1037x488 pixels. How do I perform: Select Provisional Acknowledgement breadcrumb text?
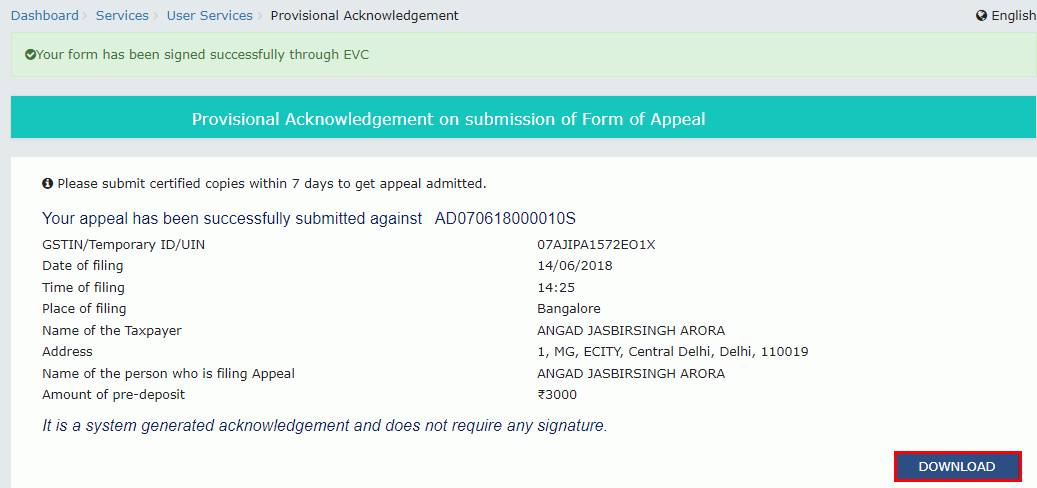coord(364,15)
